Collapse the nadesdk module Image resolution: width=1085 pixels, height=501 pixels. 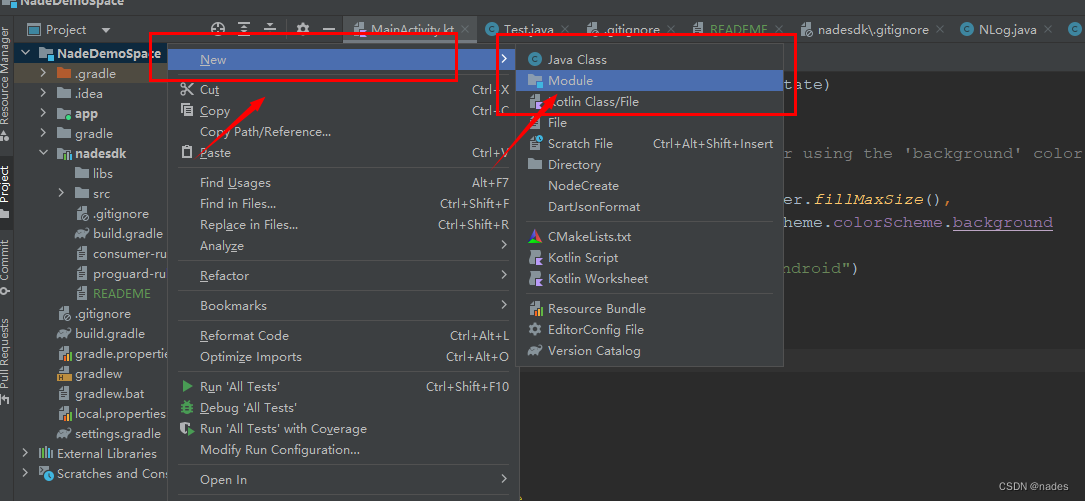(43, 153)
